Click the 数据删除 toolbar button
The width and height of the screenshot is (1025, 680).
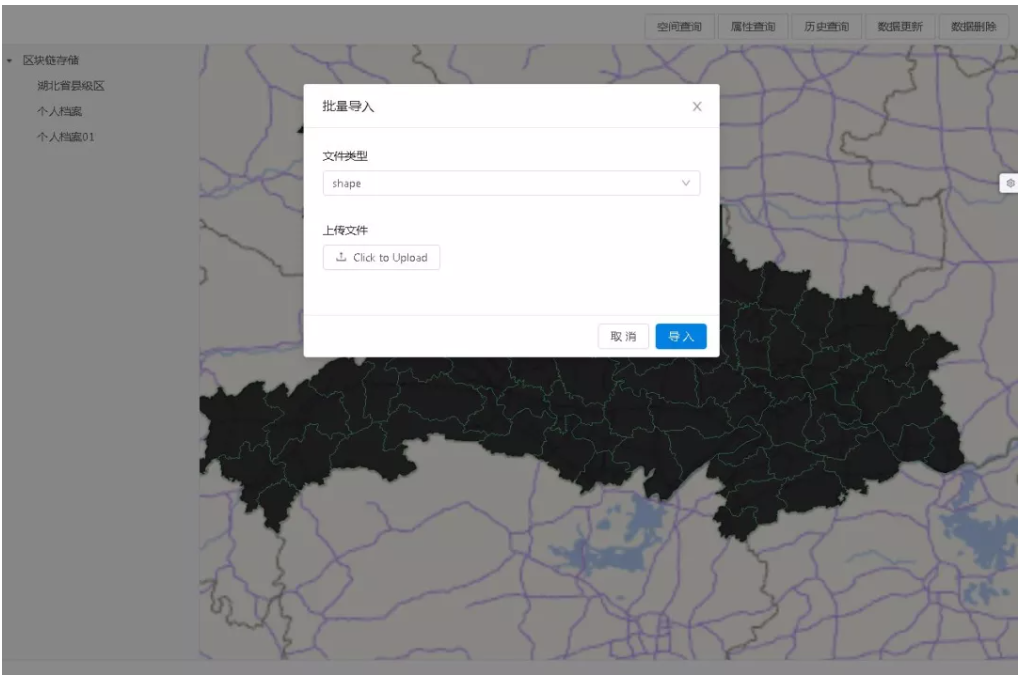point(974,27)
